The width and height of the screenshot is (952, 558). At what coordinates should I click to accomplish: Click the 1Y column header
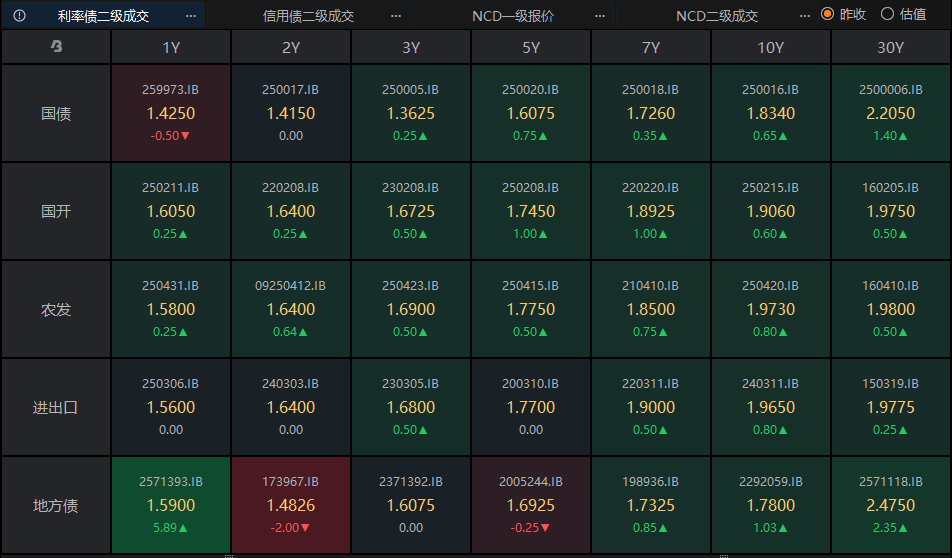[x=171, y=47]
